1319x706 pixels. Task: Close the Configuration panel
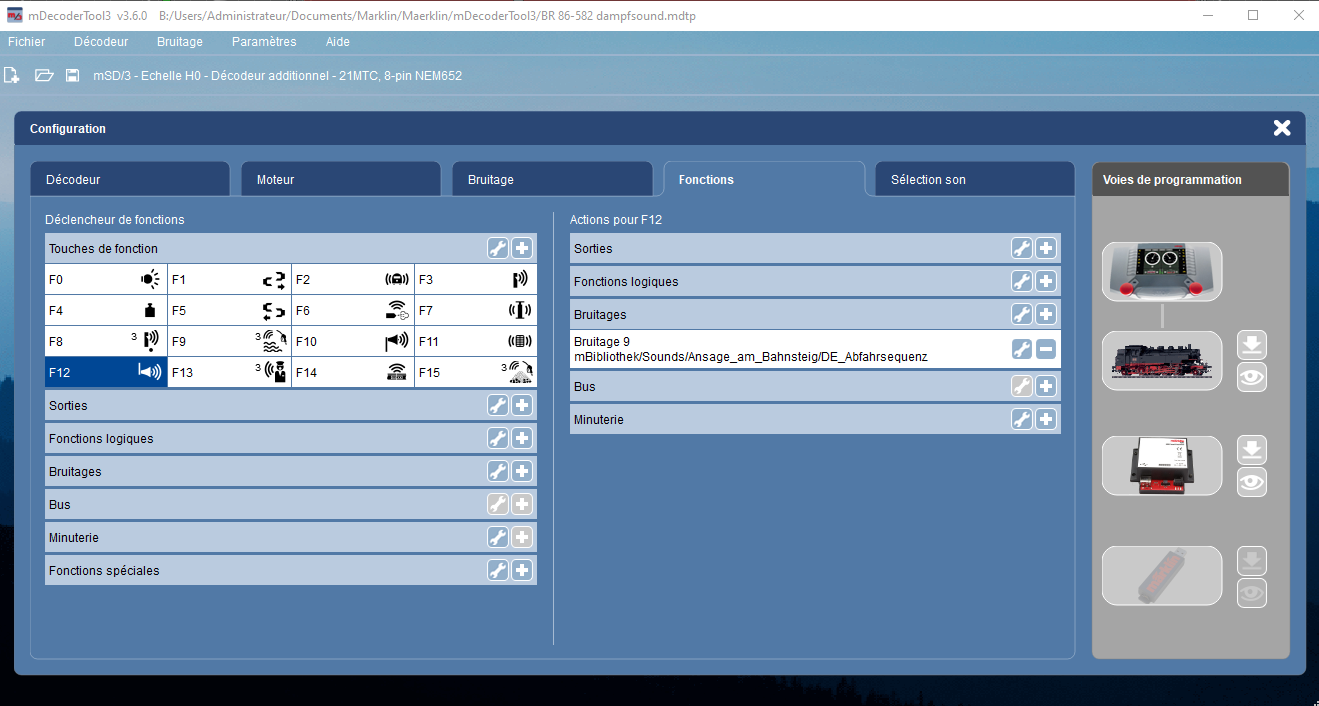[x=1282, y=128]
